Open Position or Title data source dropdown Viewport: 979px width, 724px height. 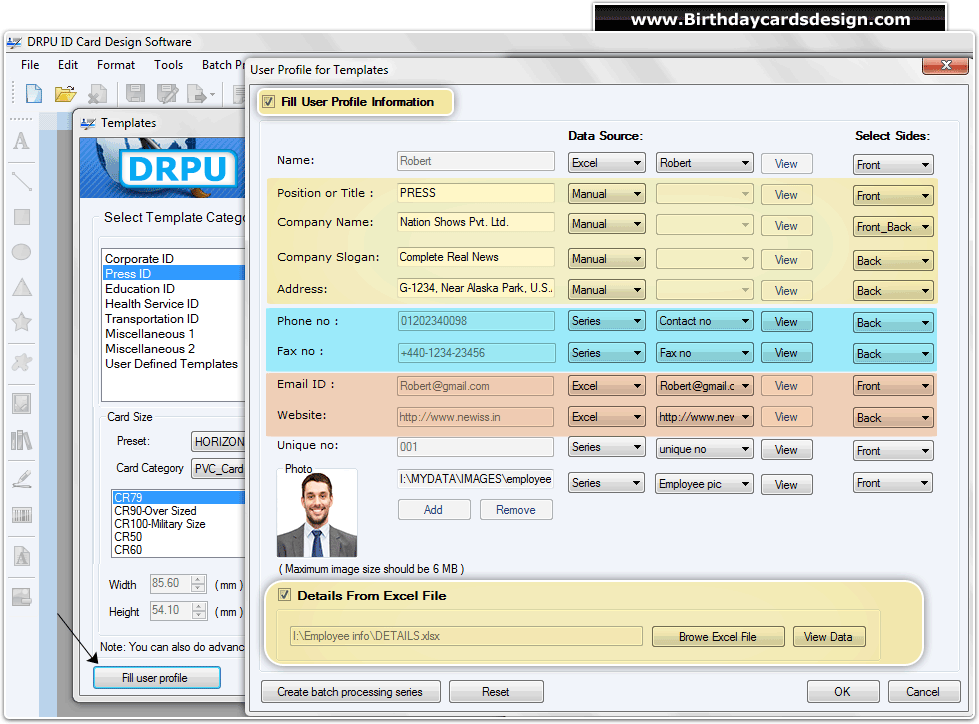click(606, 194)
